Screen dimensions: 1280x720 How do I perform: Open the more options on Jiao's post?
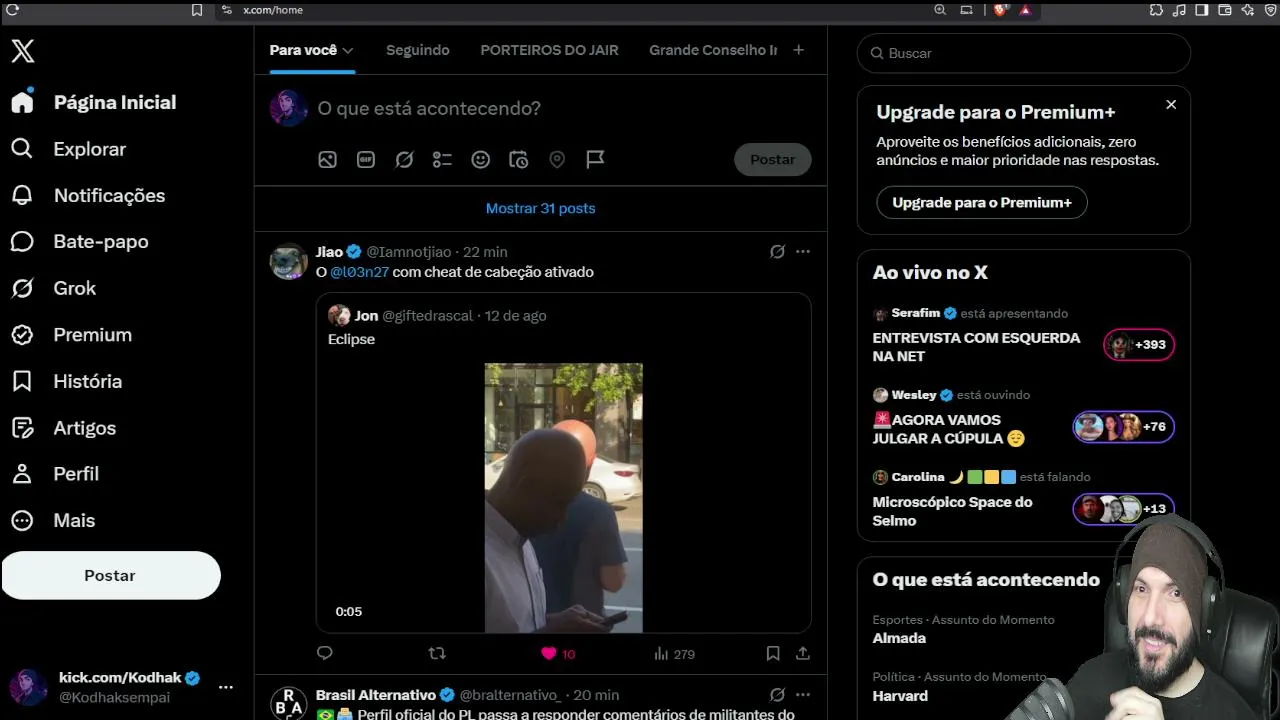point(803,252)
